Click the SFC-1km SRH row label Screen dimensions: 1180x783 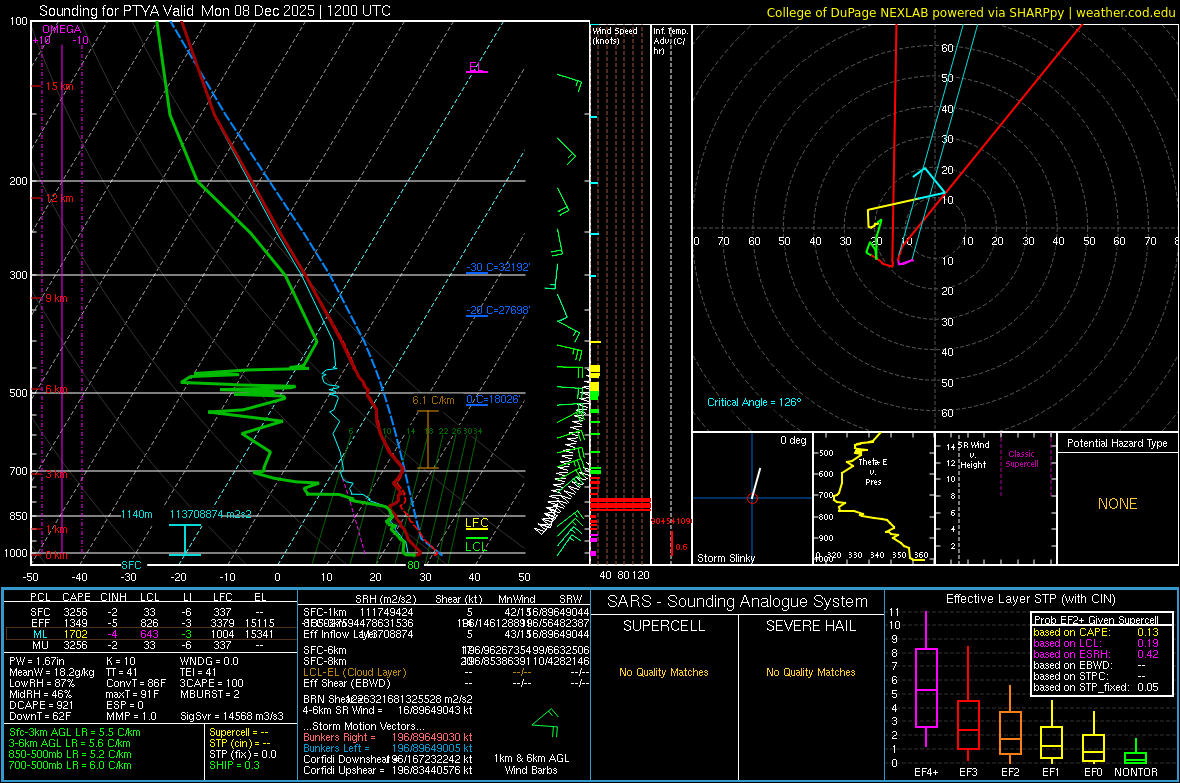click(325, 612)
